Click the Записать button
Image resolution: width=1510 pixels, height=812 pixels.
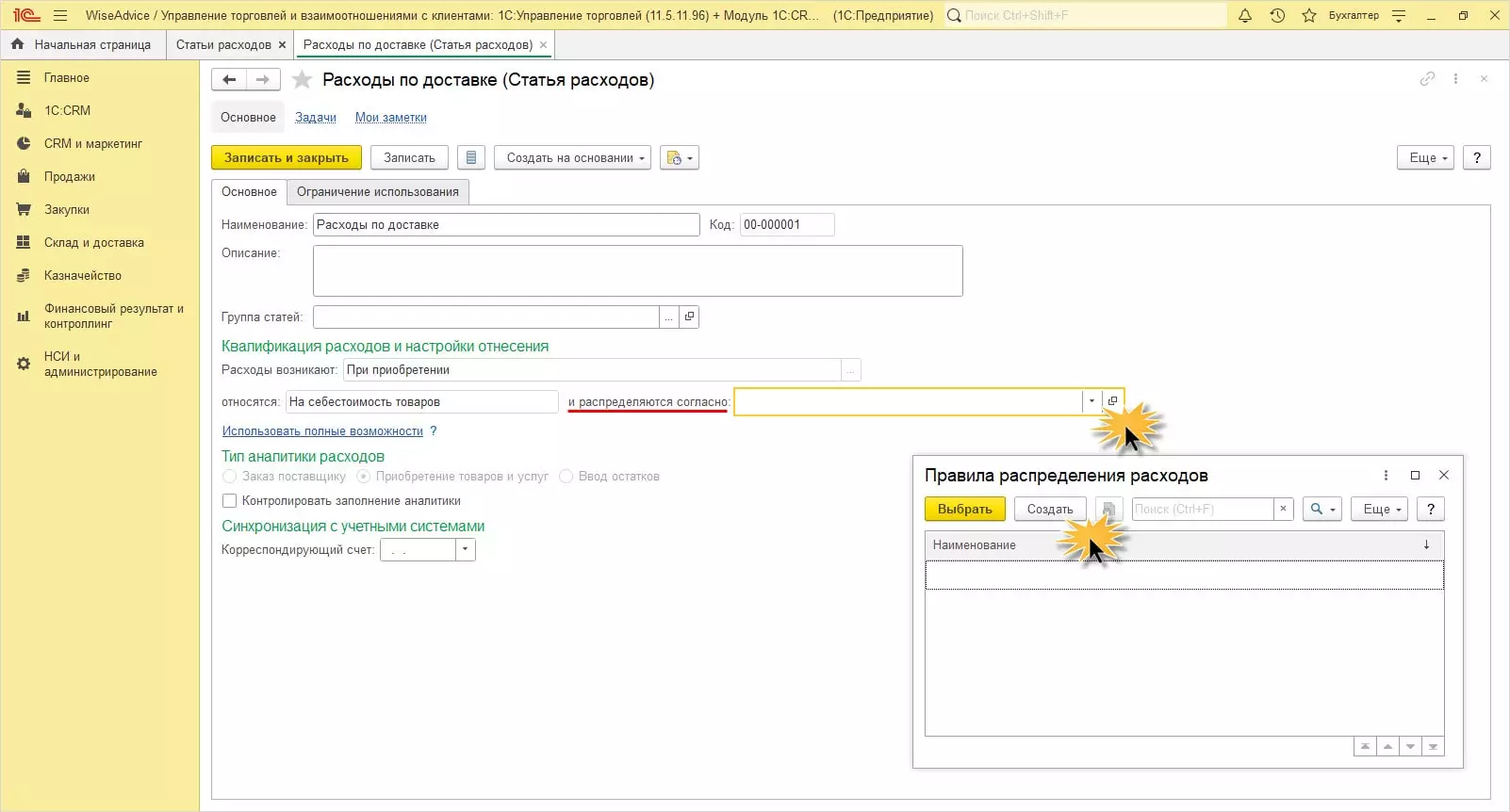409,157
